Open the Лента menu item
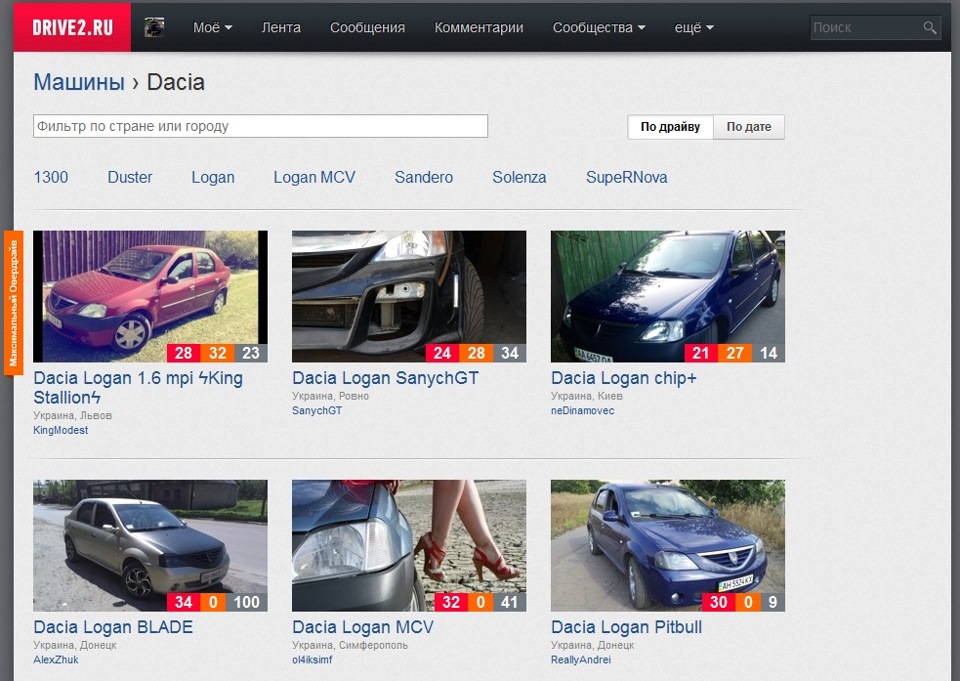The image size is (960, 681). tap(281, 28)
